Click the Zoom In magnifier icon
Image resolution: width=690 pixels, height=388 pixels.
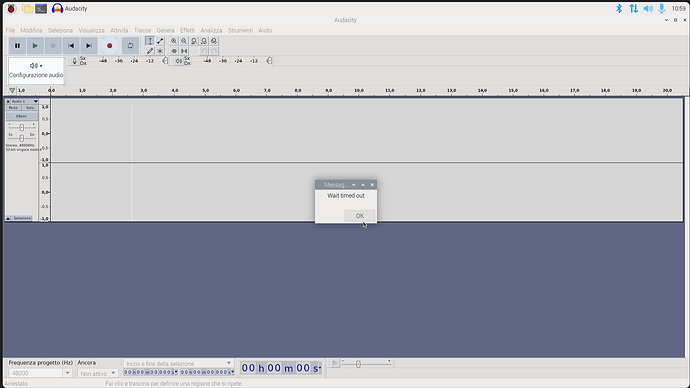[x=174, y=41]
